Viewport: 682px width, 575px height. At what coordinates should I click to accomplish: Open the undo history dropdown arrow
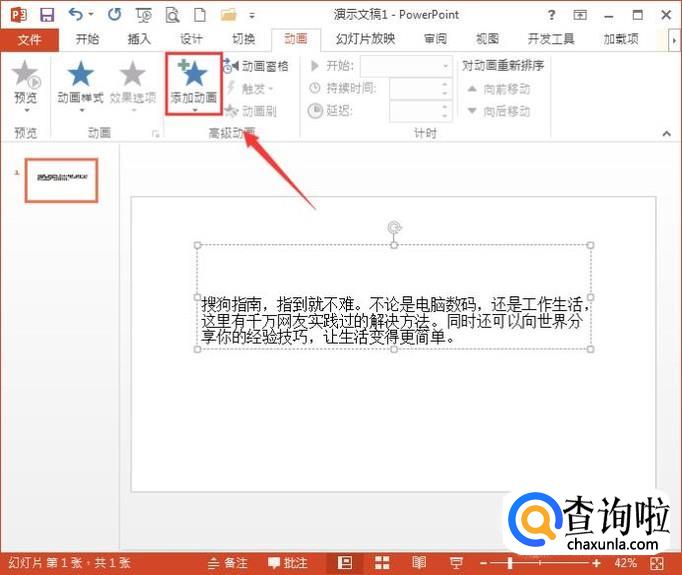click(91, 15)
